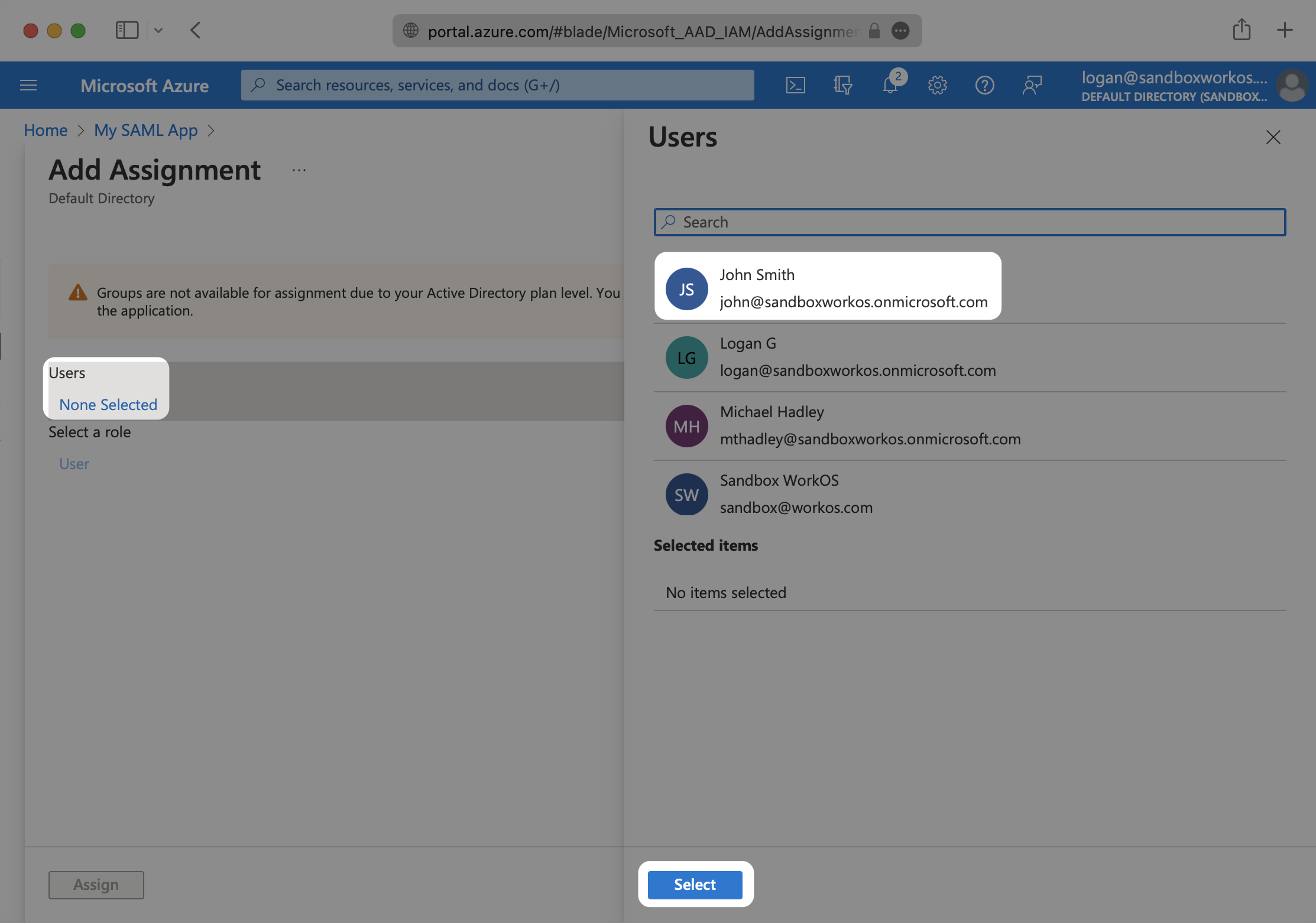Click the Safari share icon
Viewport: 1316px width, 923px height.
pyautogui.click(x=1242, y=30)
